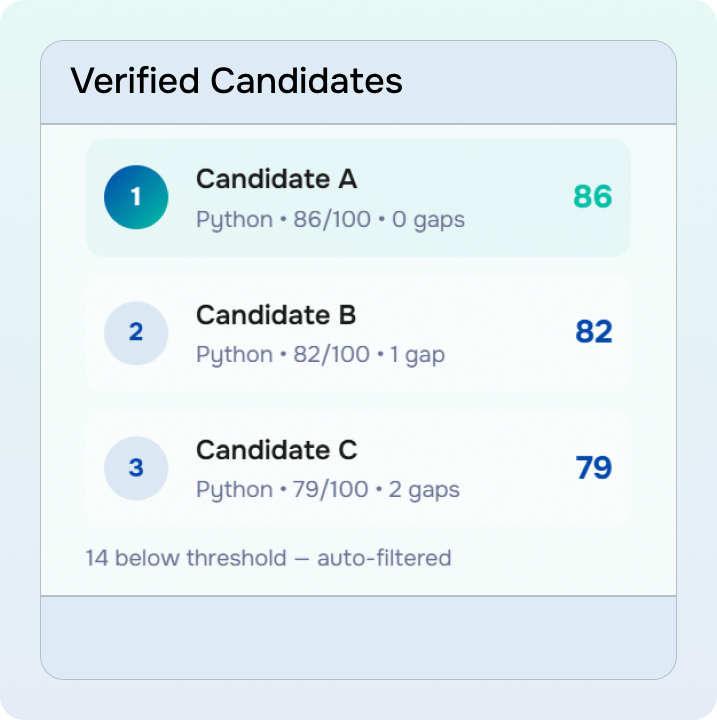The image size is (717, 720).
Task: Click the large blue 82 score
Action: click(593, 332)
